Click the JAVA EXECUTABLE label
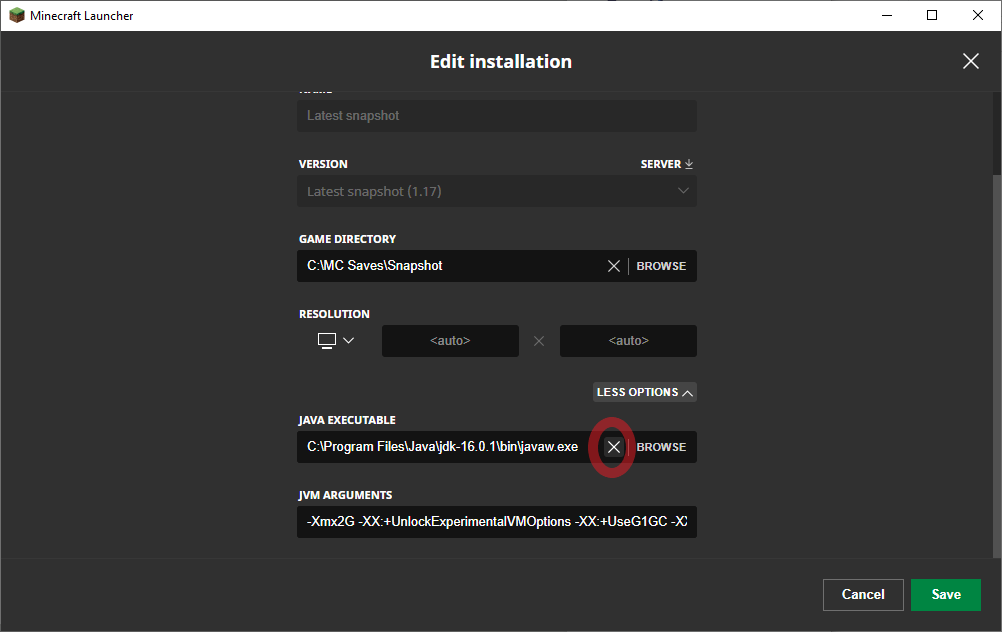The height and width of the screenshot is (632, 1002). (347, 420)
